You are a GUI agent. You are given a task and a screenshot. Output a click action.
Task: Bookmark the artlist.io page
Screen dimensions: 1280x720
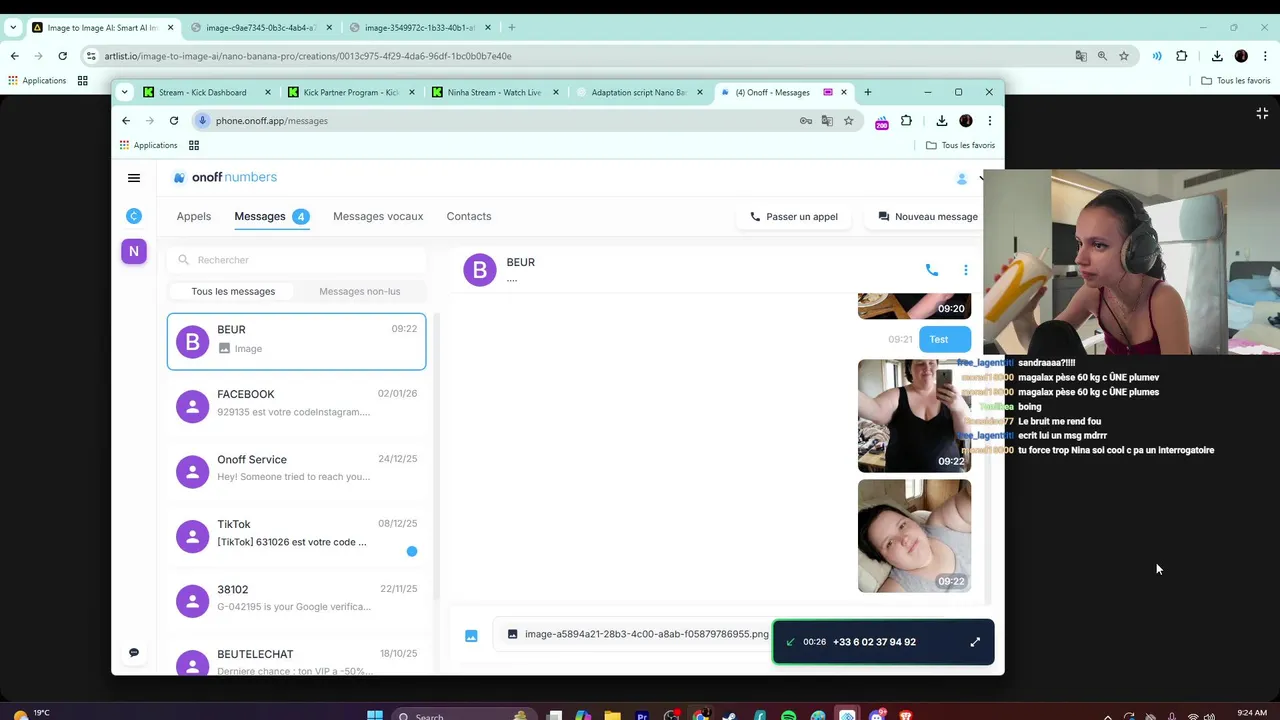1124,56
